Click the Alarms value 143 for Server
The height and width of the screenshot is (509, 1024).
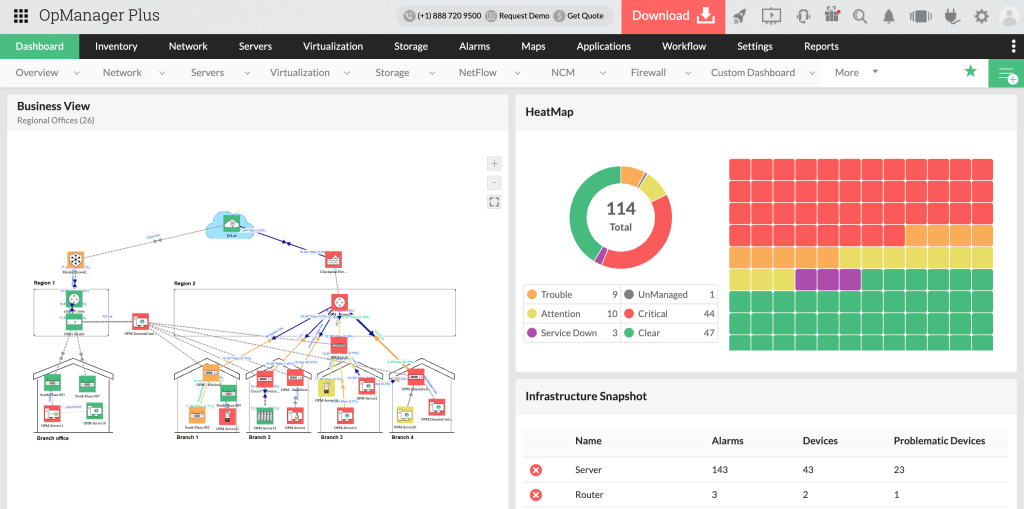[x=720, y=470]
